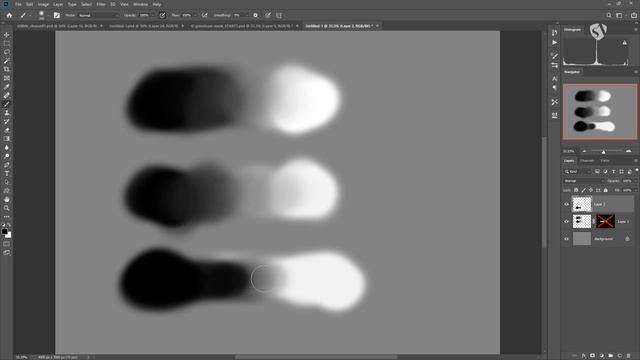
Task: Select the Zoom tool
Action: [7, 208]
